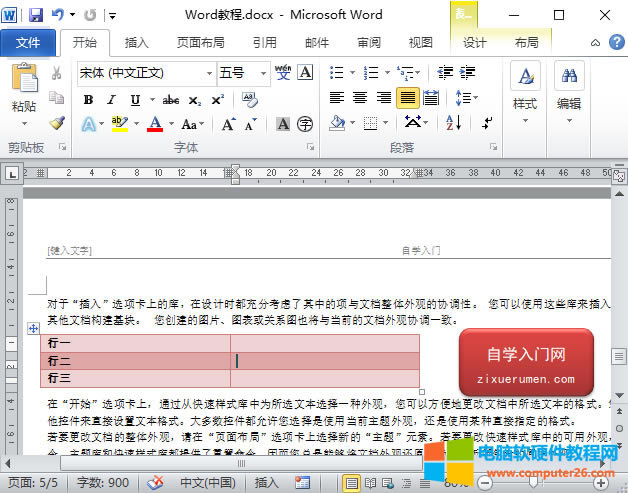The height and width of the screenshot is (493, 628).
Task: Align text left
Action: pos(336,97)
